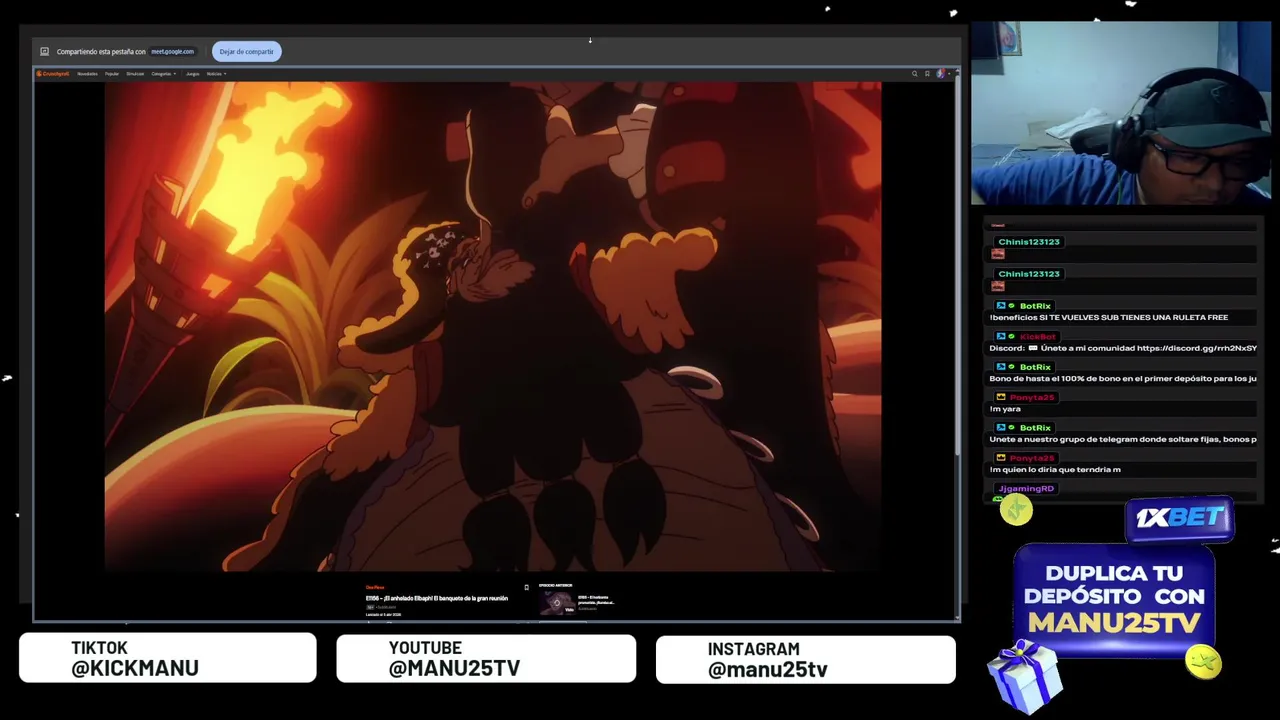
Task: Open the Juegos menu item
Action: (x=192, y=73)
